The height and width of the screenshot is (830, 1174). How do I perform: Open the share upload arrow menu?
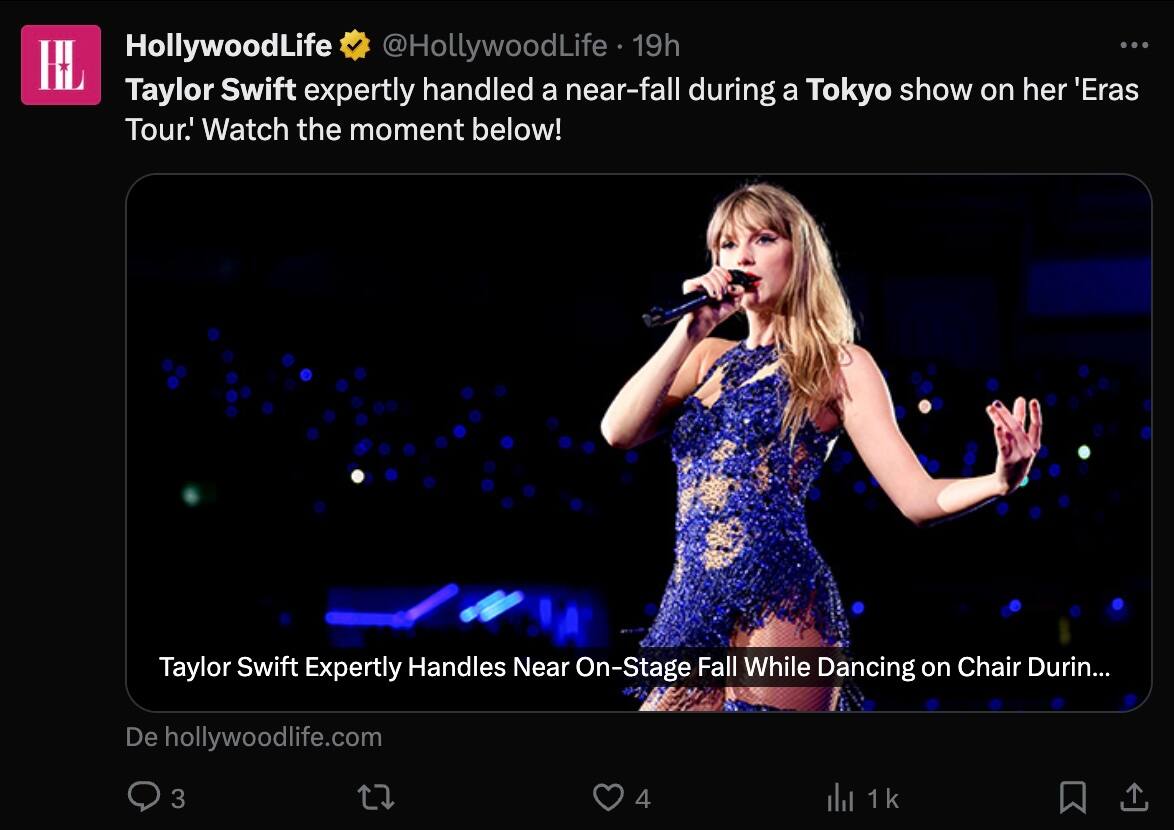pos(1133,797)
